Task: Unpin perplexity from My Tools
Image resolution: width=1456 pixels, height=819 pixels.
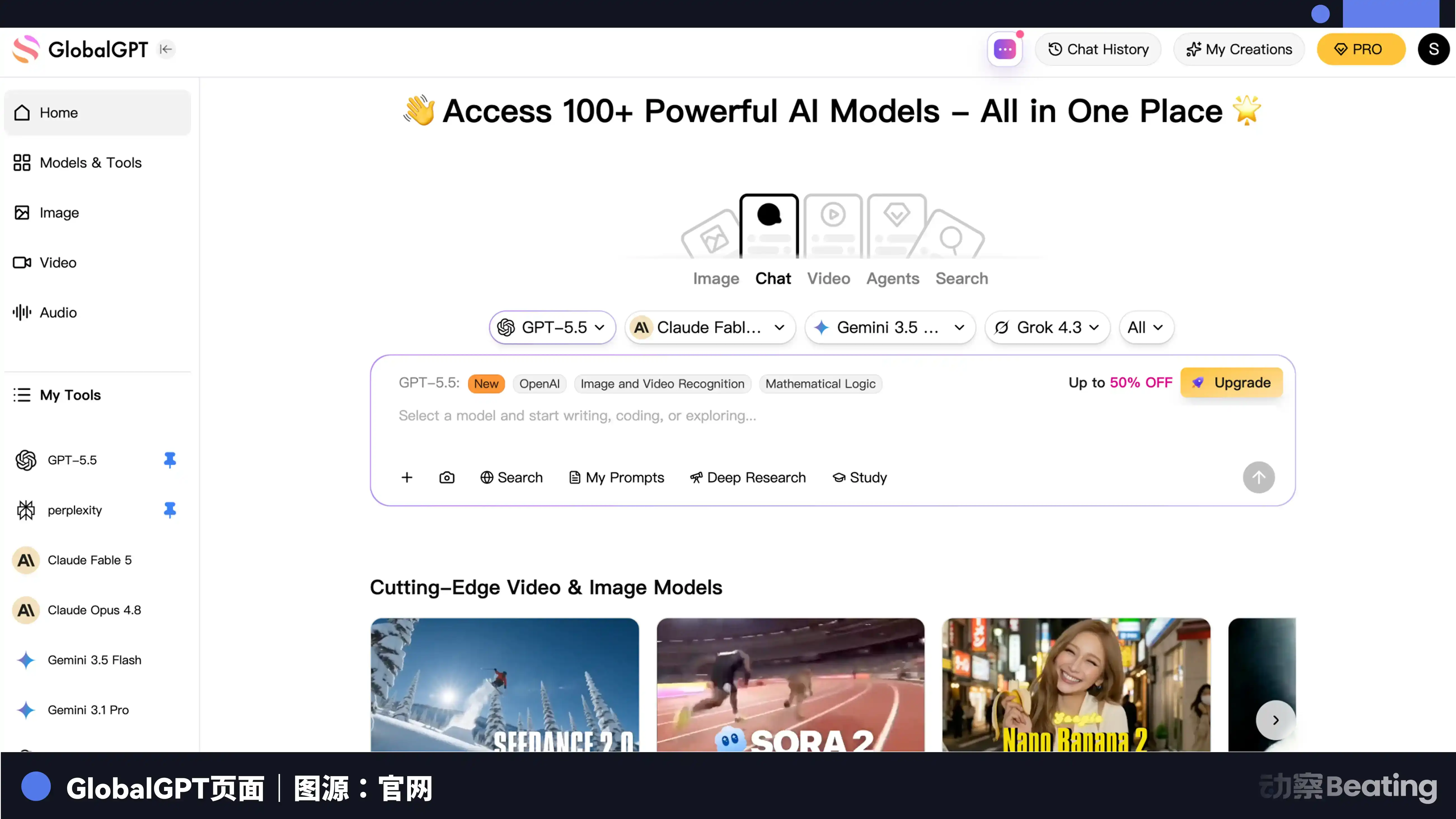Action: (x=170, y=510)
